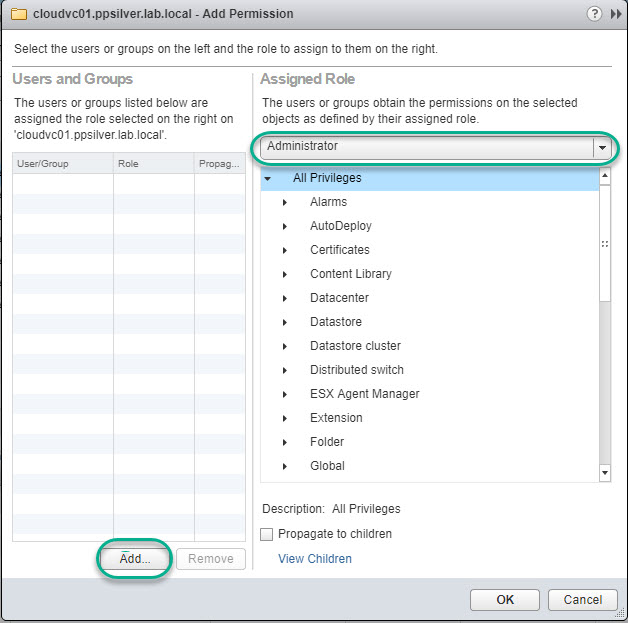Sort by Role column header
628x623 pixels.
point(154,163)
